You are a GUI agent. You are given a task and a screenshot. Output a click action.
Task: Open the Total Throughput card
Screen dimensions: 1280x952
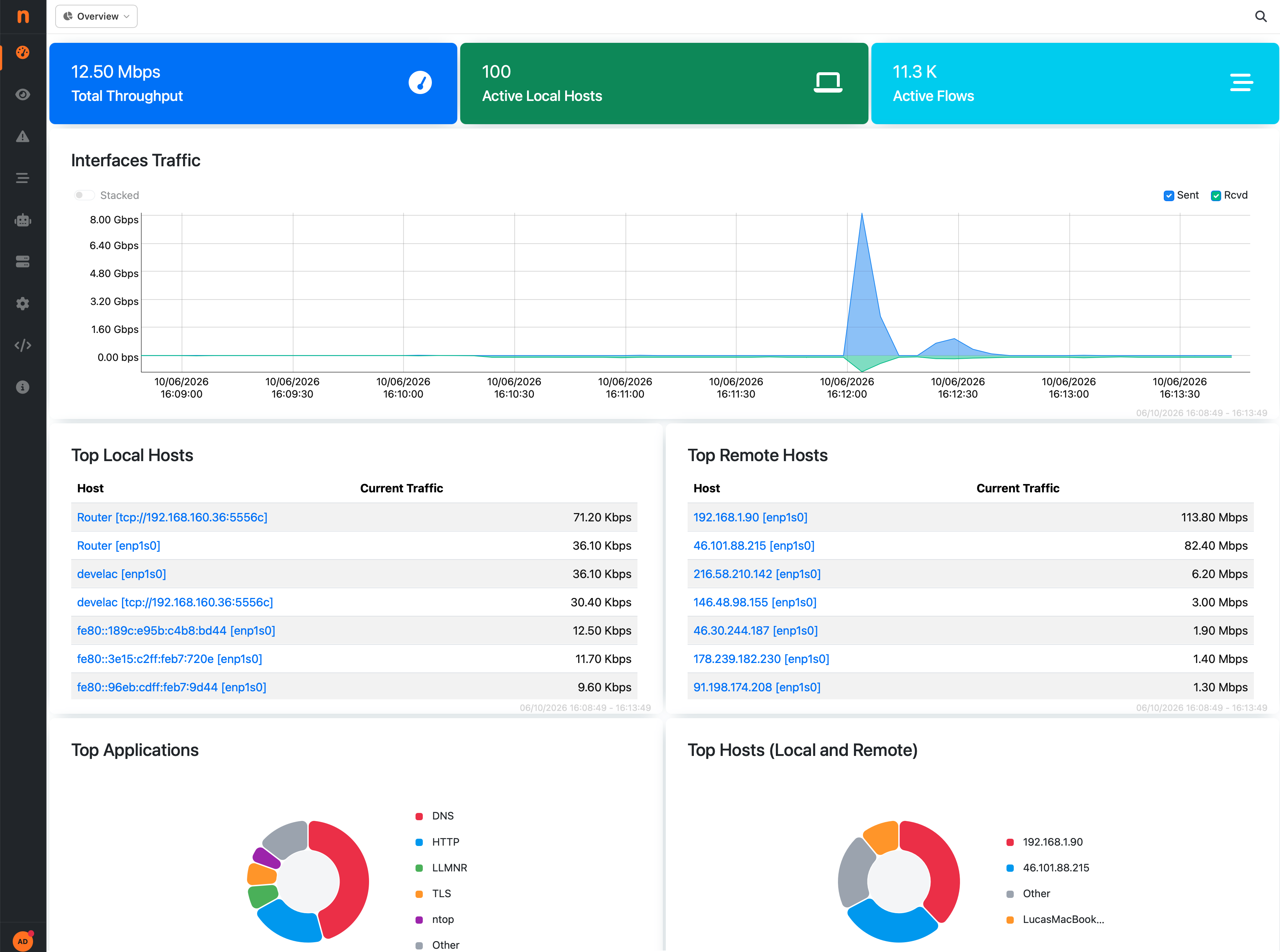(x=253, y=84)
